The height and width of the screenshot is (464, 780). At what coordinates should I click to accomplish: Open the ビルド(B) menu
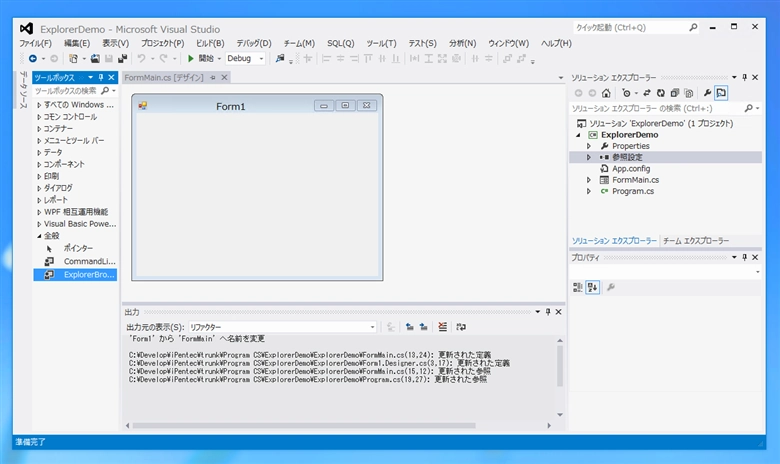coord(210,43)
